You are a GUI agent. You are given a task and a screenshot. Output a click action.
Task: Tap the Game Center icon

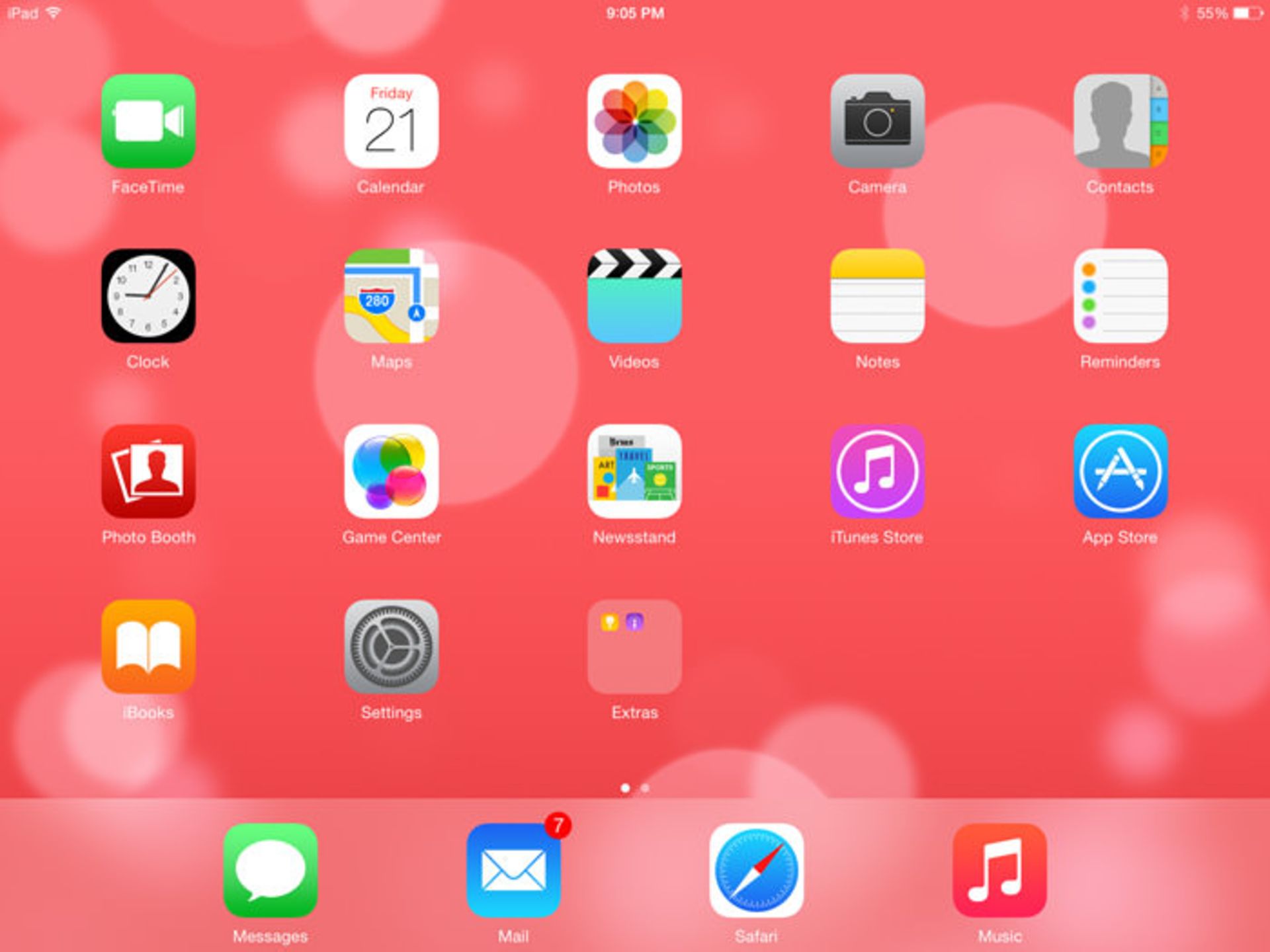pyautogui.click(x=391, y=471)
